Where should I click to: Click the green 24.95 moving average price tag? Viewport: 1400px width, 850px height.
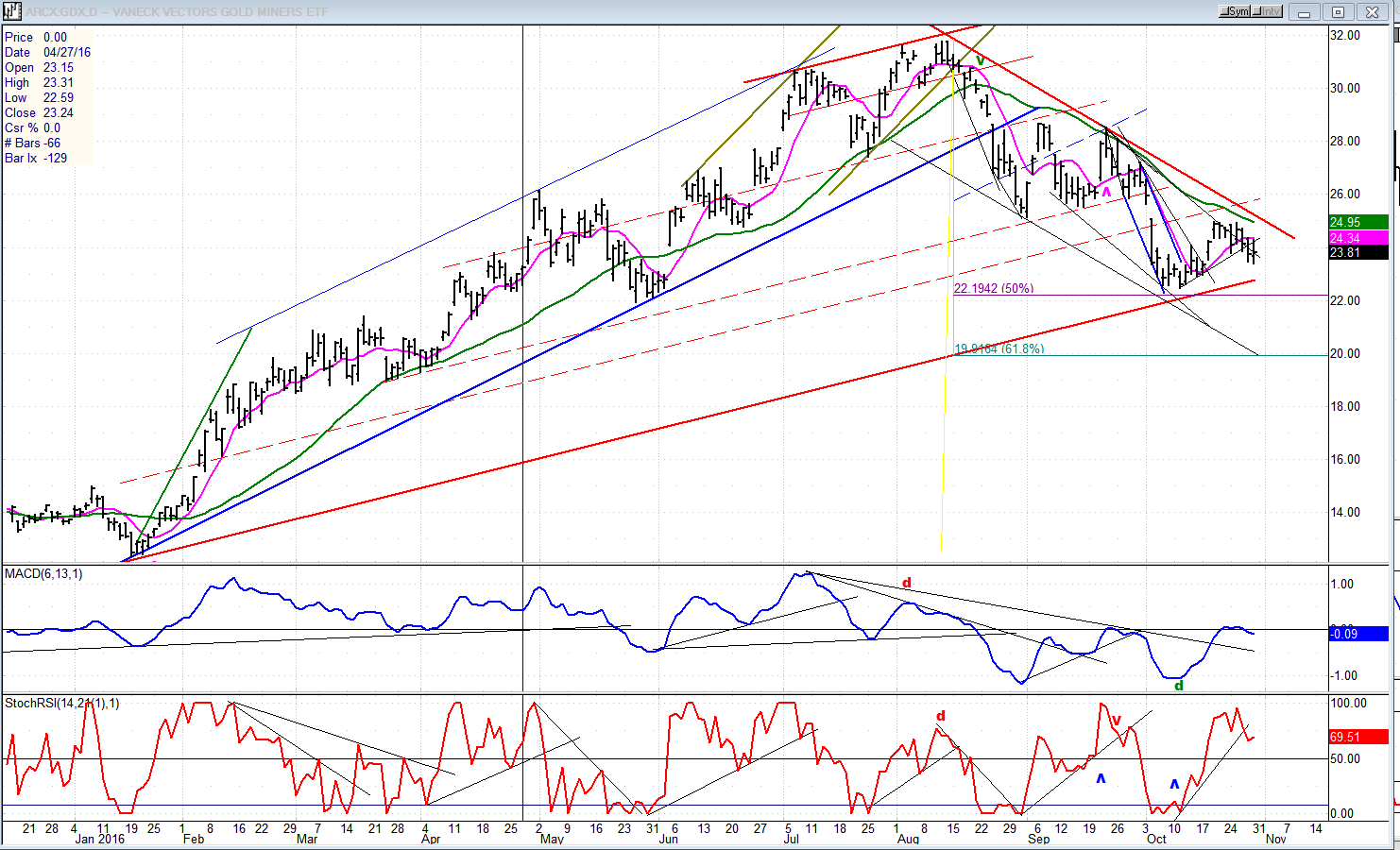pos(1358,223)
